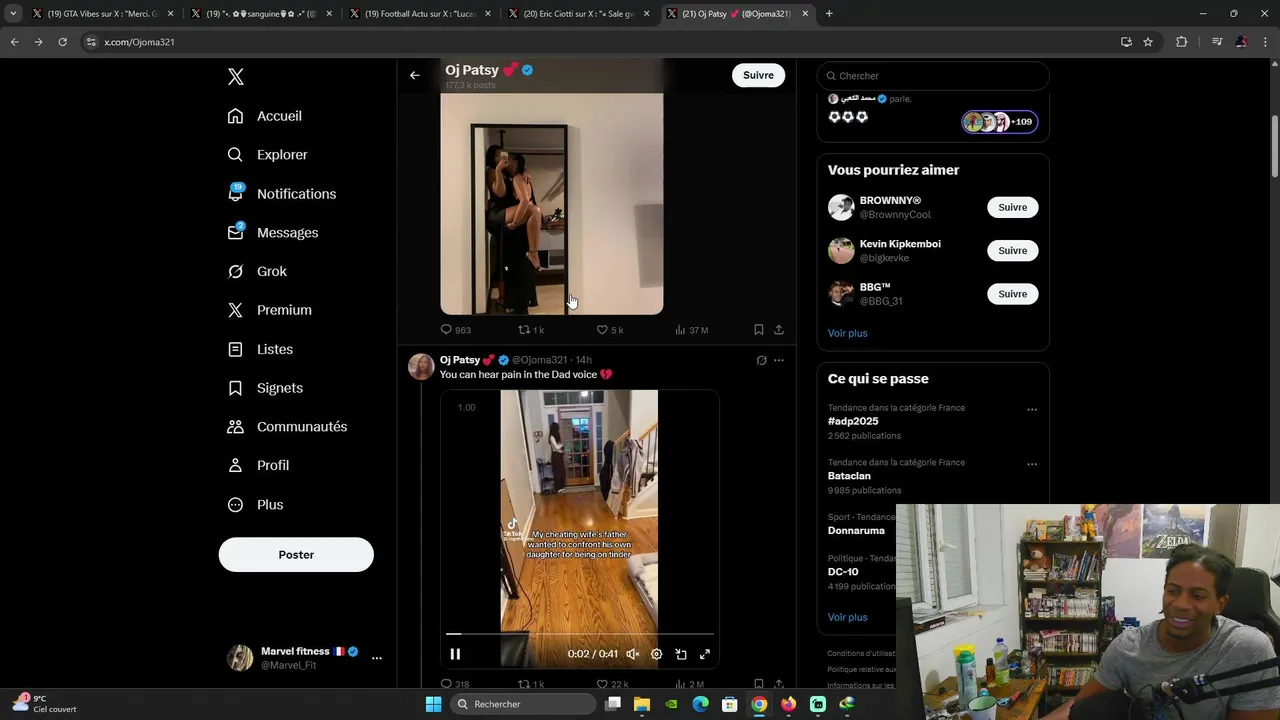Image resolution: width=1280 pixels, height=720 pixels.
Task: Open Messages in the sidebar
Action: coord(273,233)
